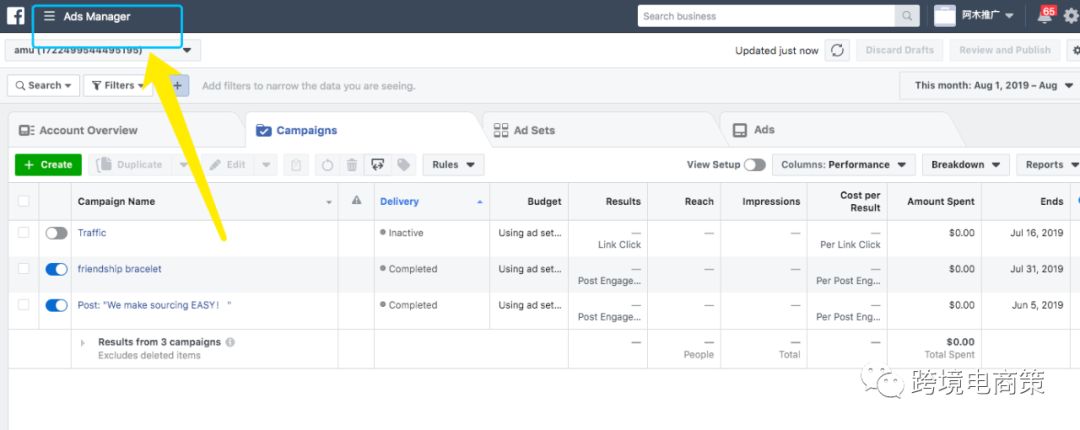Click info icon beside Results from 3 campaigns
Viewport: 1080px width, 430px height.
(230, 342)
